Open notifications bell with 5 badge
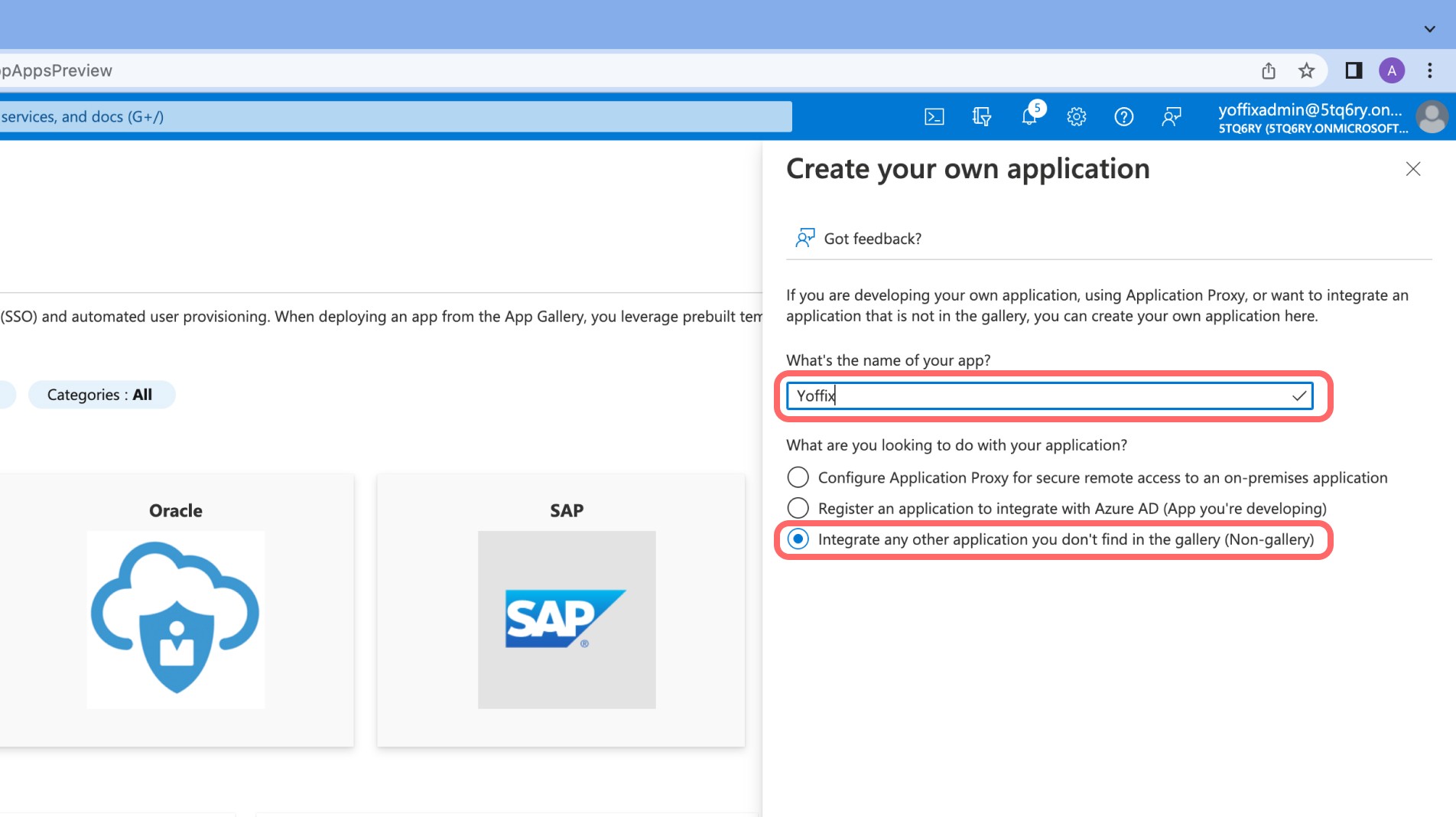Image resolution: width=1456 pixels, height=817 pixels. 1030,115
